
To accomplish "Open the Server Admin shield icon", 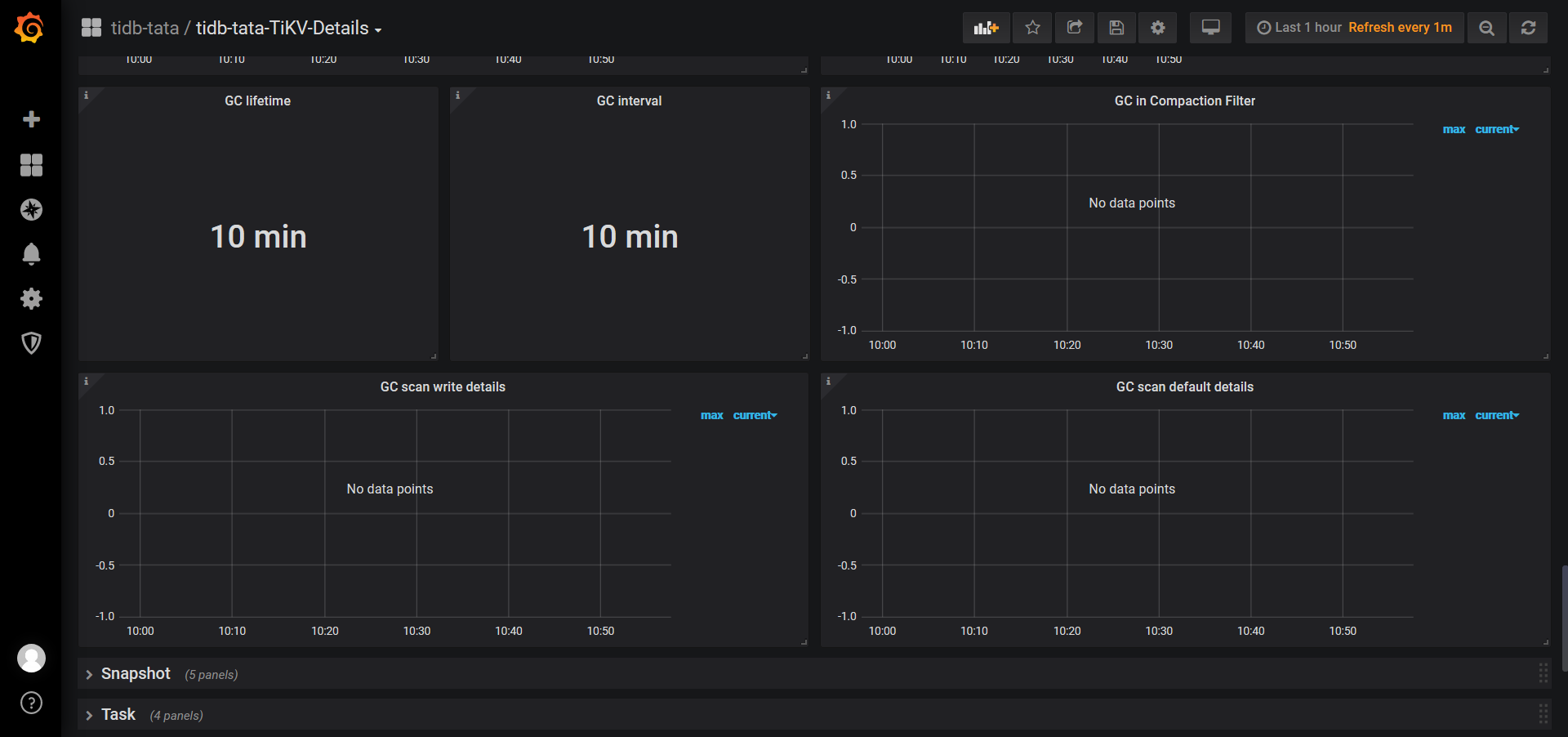I will click(x=31, y=343).
